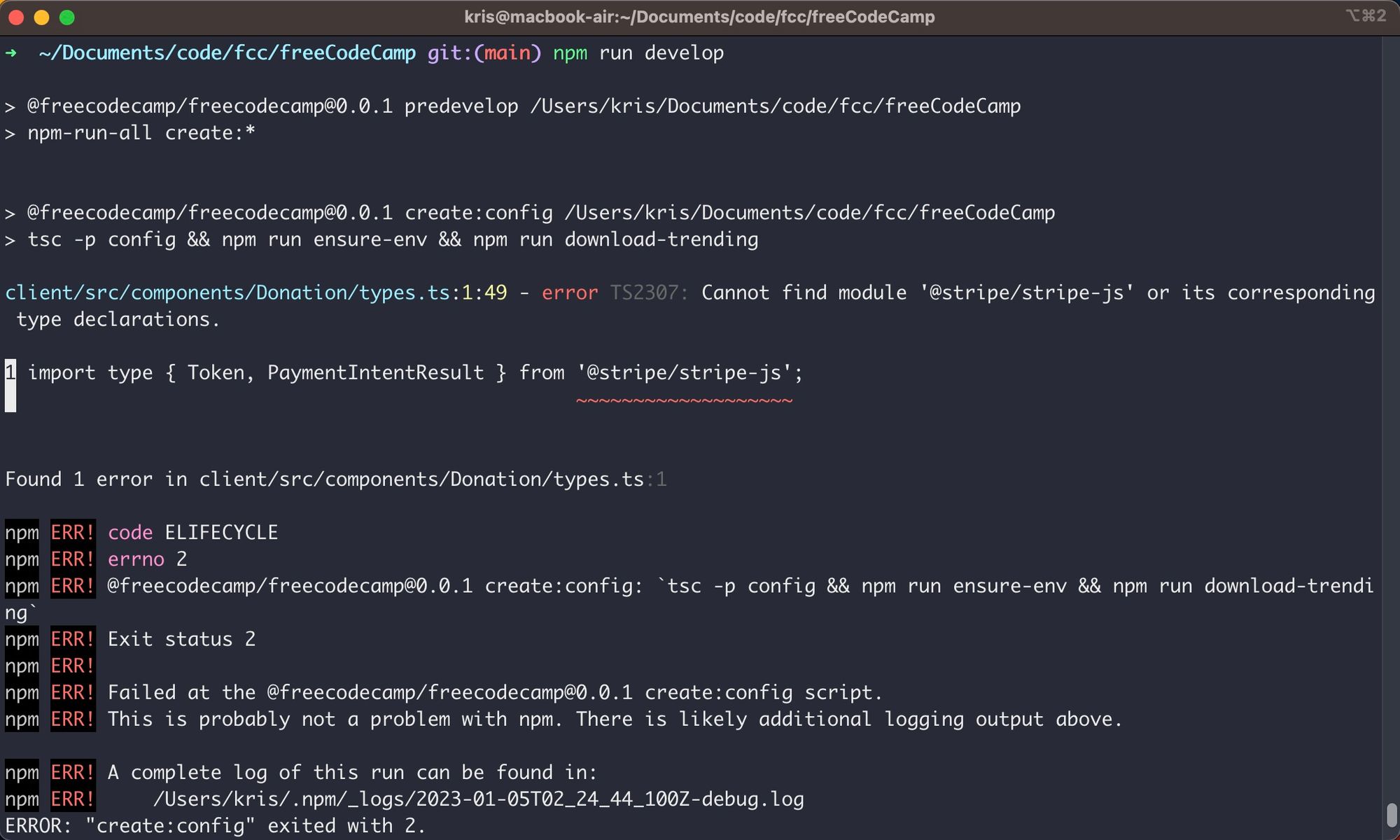1400x840 pixels.
Task: Click the debug.log file path
Action: coord(478,799)
